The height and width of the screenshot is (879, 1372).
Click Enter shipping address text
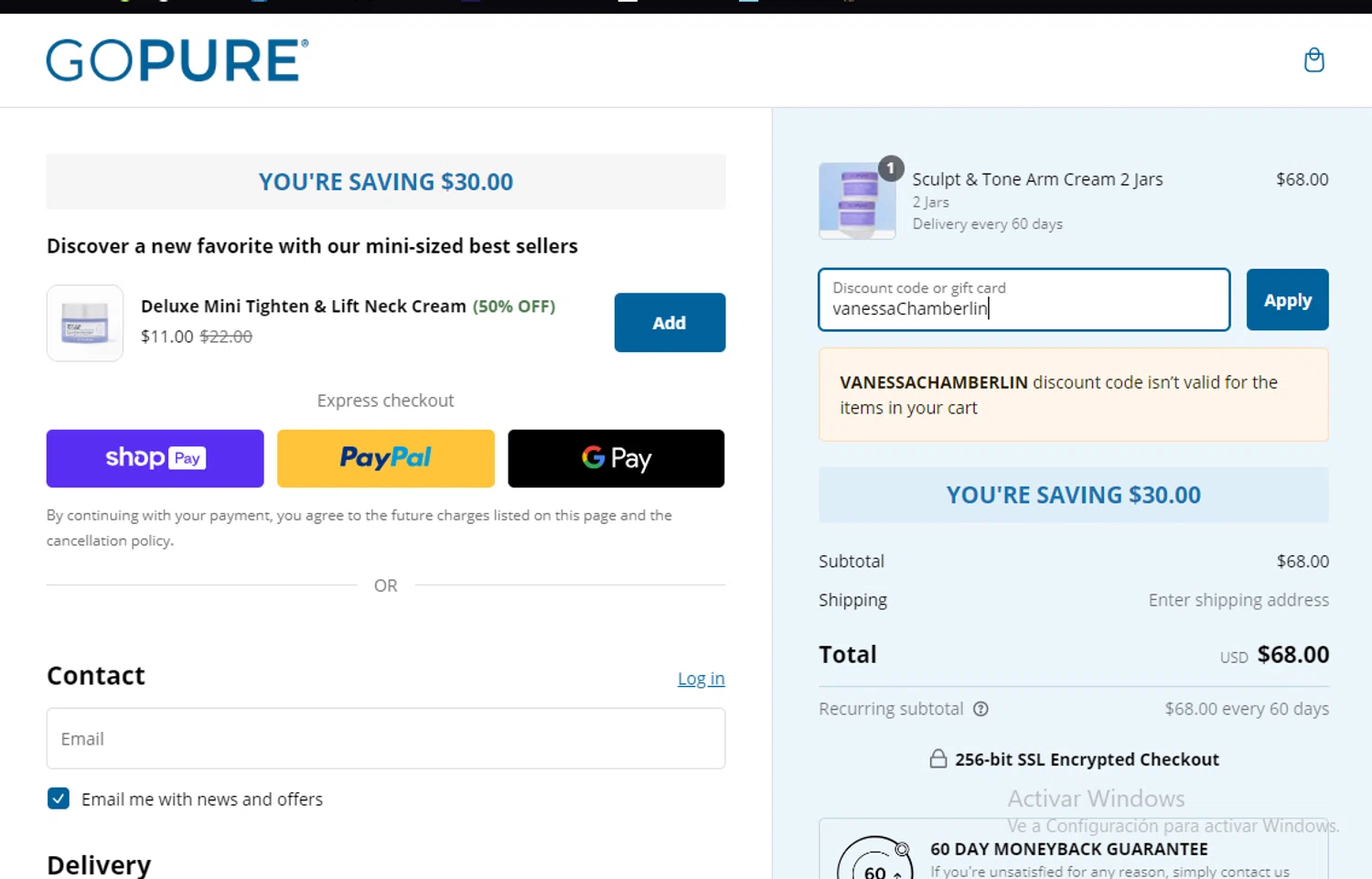coord(1238,600)
